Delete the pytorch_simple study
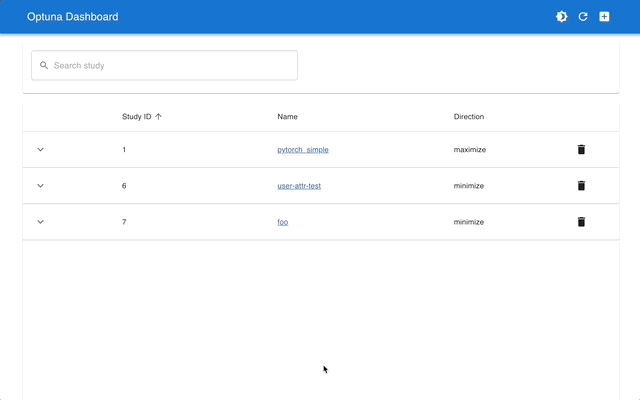Screen dimensions: 640x400 coord(581,150)
